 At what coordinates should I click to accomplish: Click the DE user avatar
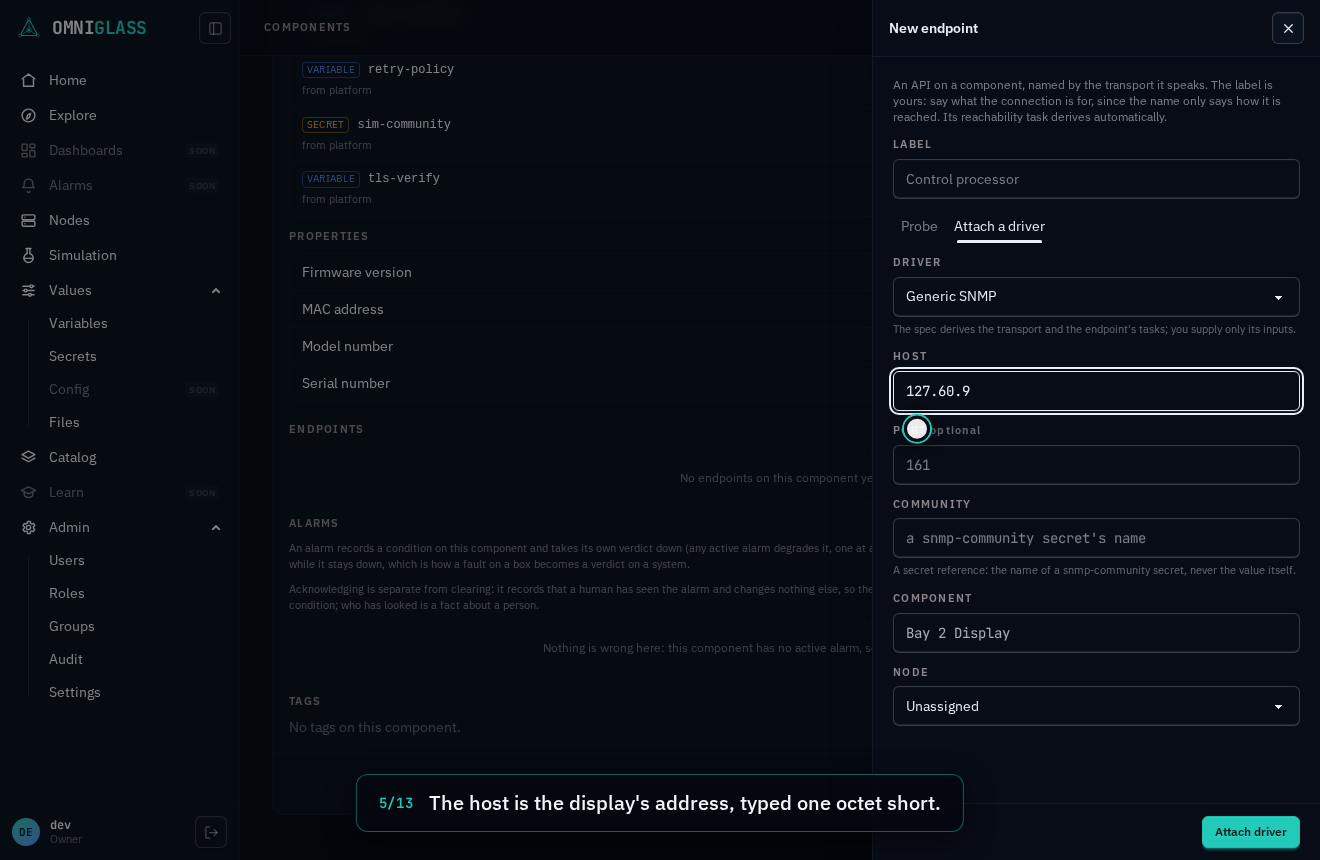point(26,832)
